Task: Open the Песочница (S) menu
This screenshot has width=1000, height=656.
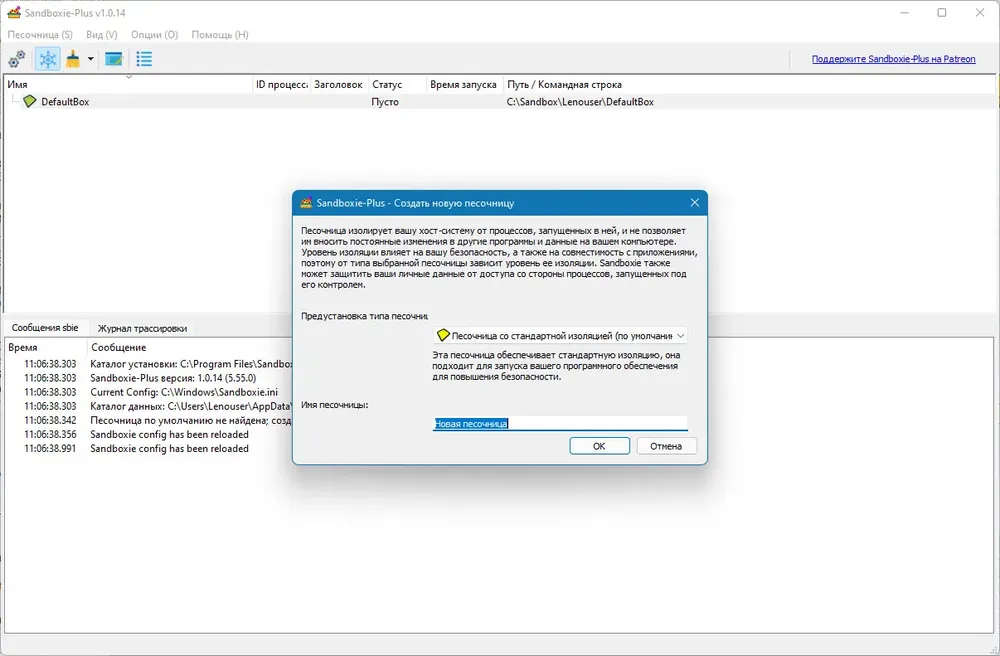Action: click(40, 34)
